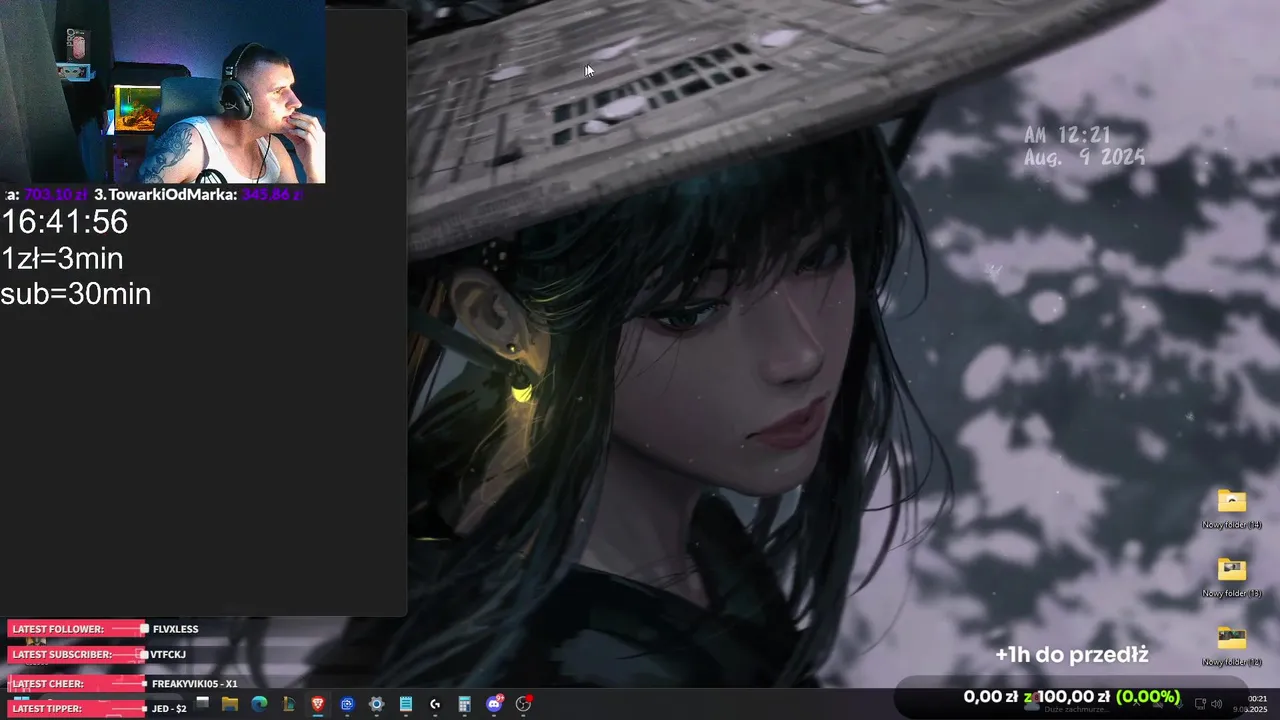Open the League of Legends taskbar icon
The width and height of the screenshot is (1280, 720).
(289, 704)
